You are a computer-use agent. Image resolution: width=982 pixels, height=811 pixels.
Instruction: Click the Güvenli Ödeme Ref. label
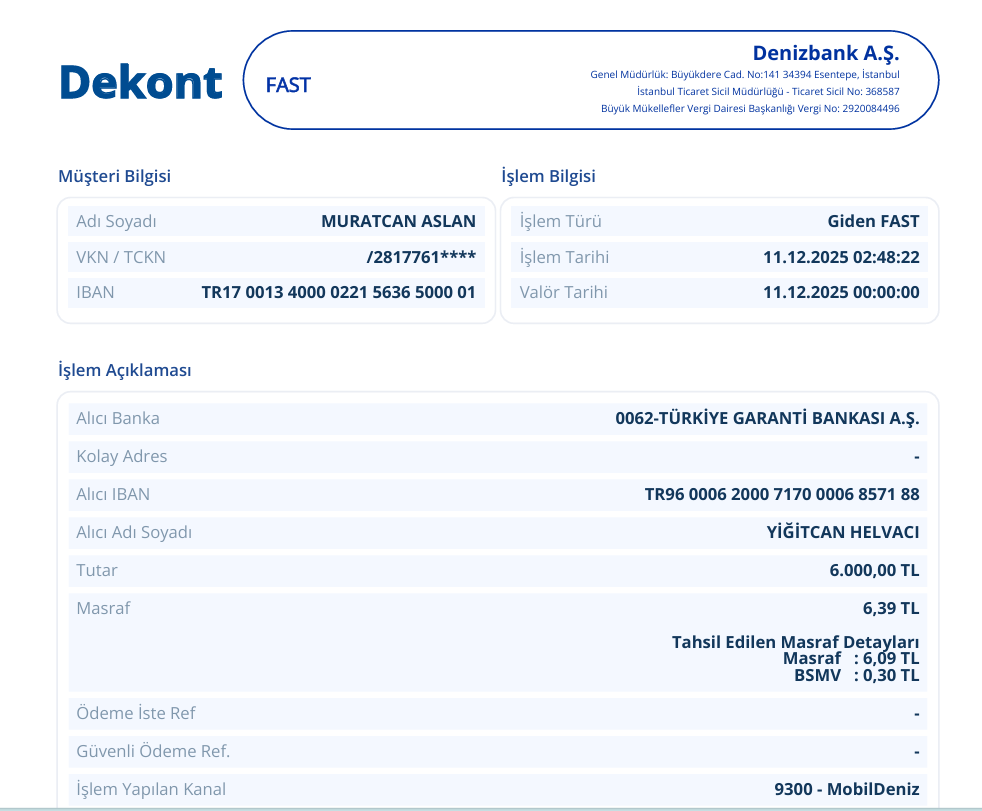[153, 752]
